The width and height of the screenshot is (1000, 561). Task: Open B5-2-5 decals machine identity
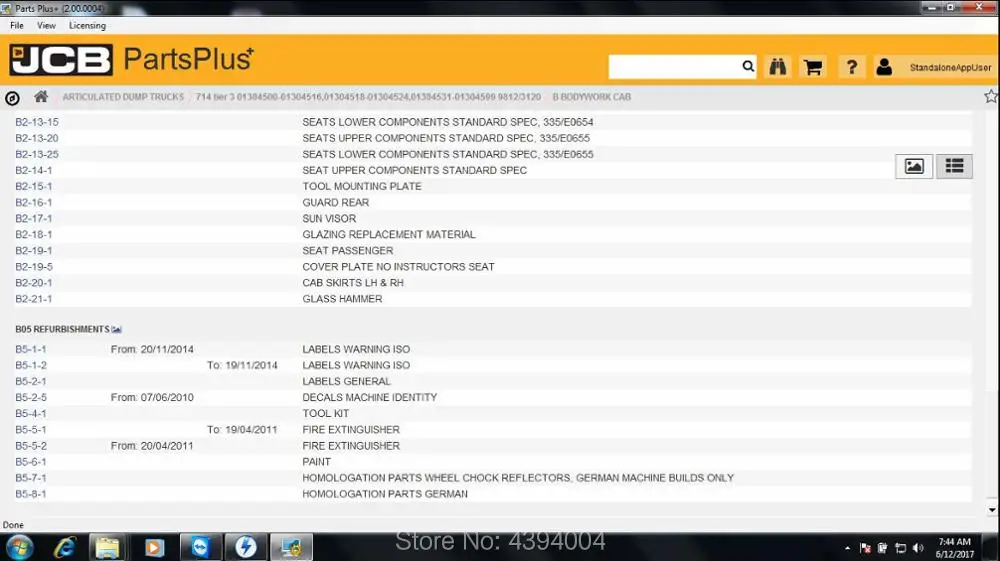[31, 397]
